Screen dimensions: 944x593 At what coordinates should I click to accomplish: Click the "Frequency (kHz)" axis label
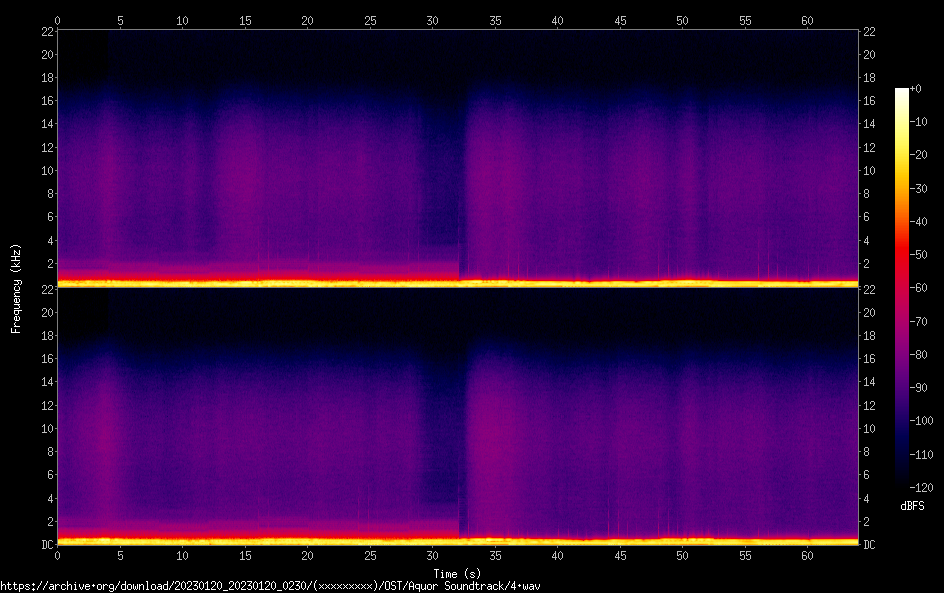tap(16, 287)
